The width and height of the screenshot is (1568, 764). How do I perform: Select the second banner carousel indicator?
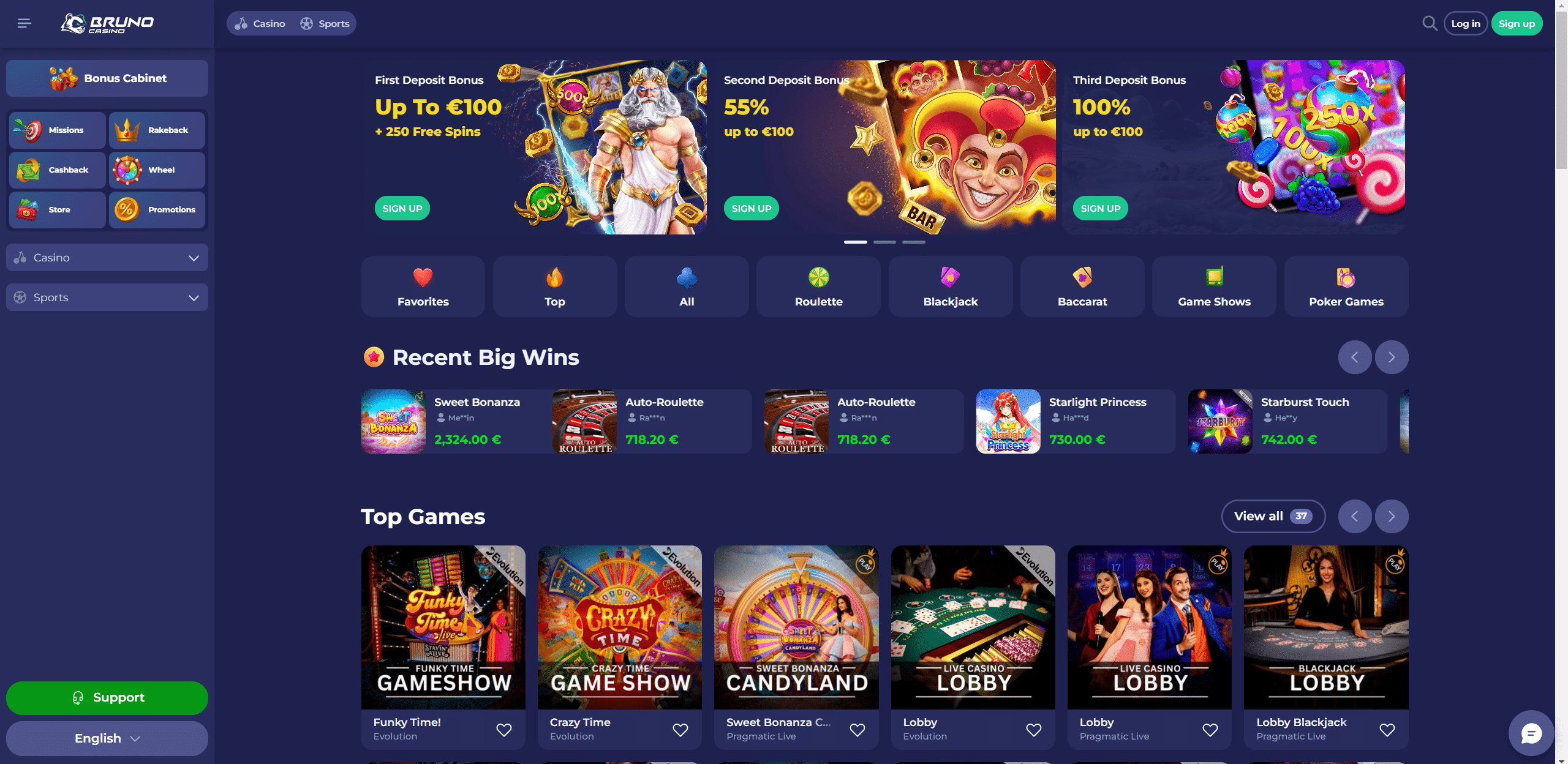tap(884, 242)
